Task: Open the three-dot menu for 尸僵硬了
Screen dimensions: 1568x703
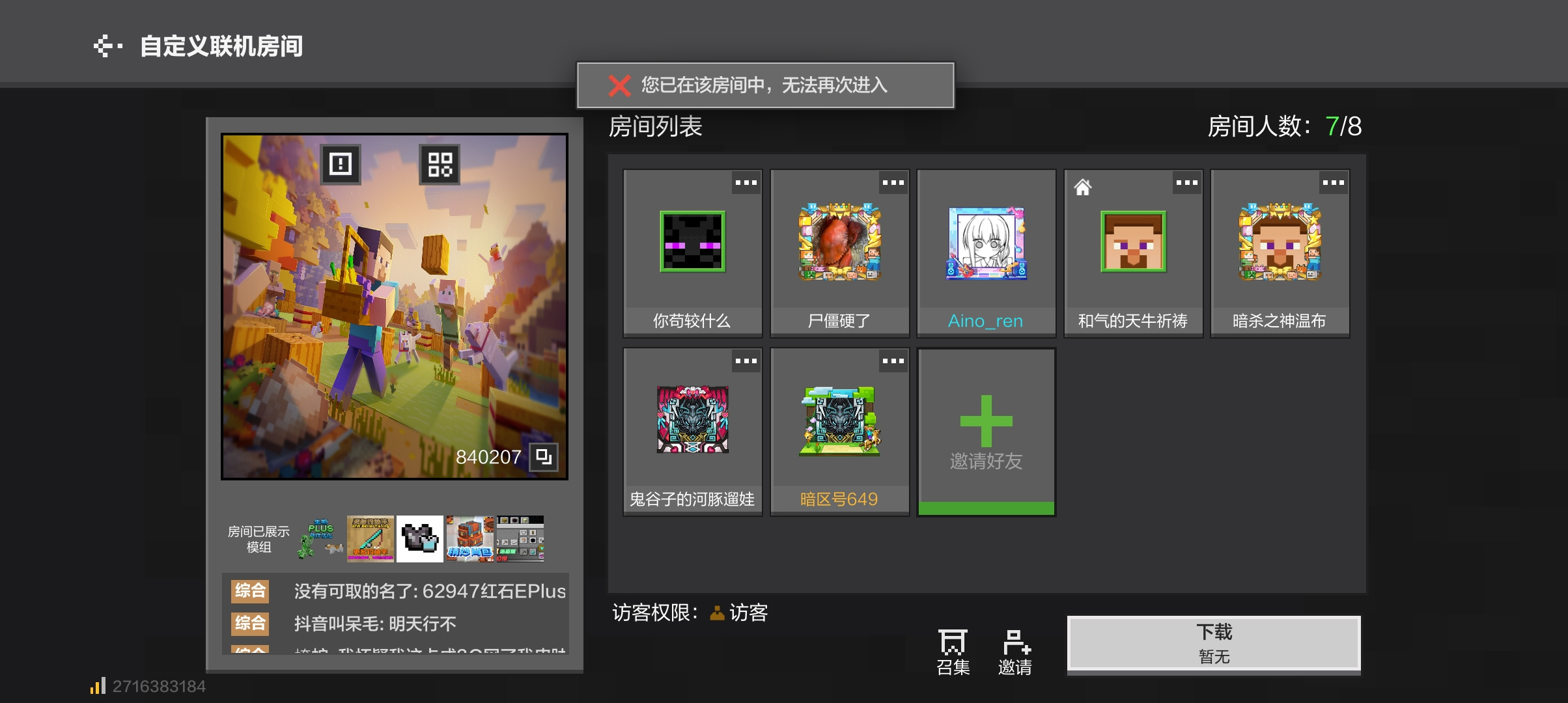Action: 893,183
